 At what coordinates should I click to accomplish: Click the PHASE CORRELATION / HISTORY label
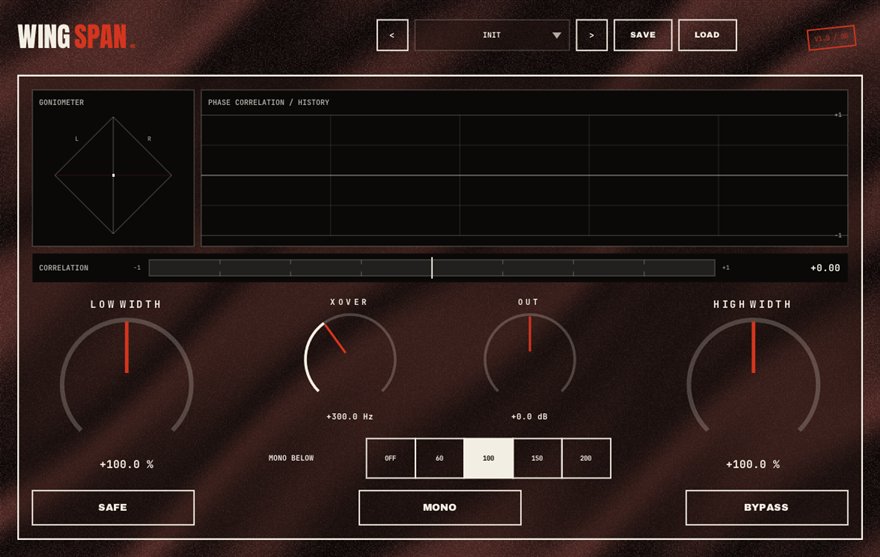[268, 102]
